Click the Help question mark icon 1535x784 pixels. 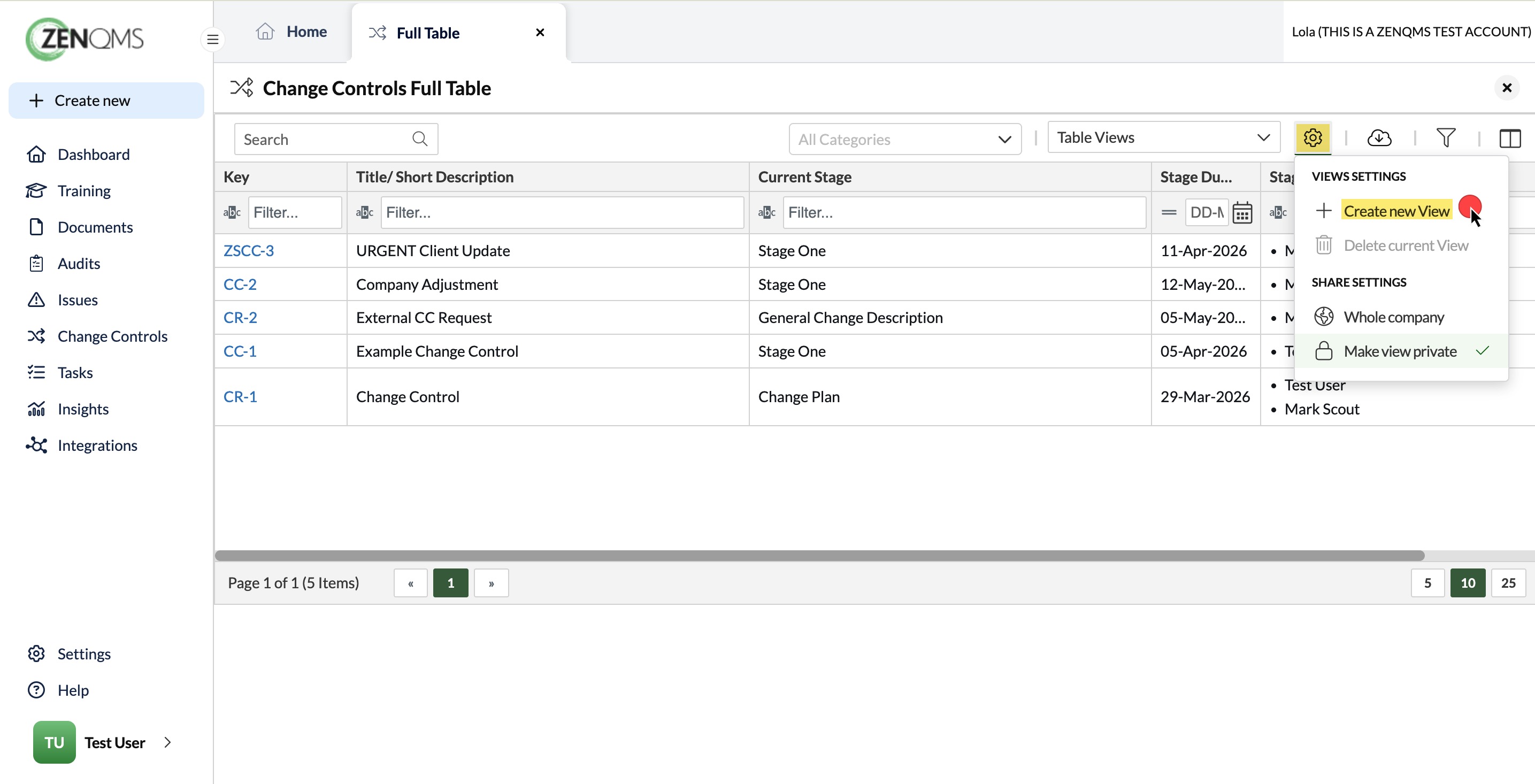coord(36,690)
